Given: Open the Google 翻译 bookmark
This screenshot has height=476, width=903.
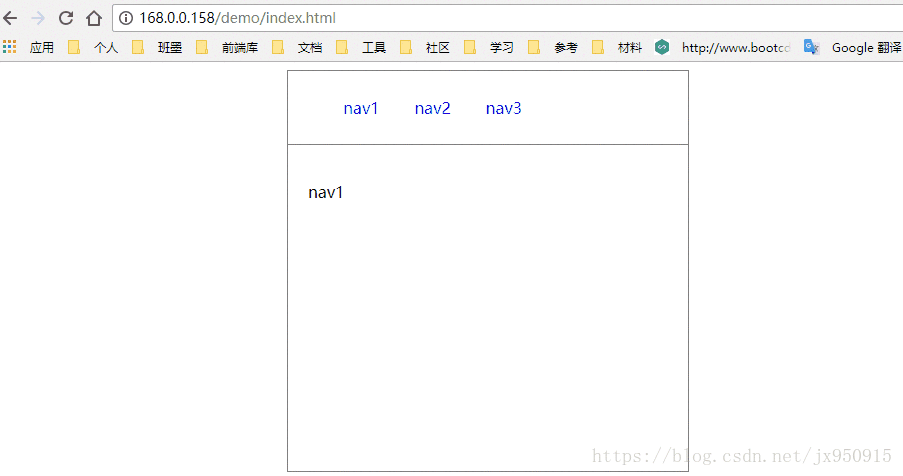Looking at the screenshot, I should (x=853, y=47).
